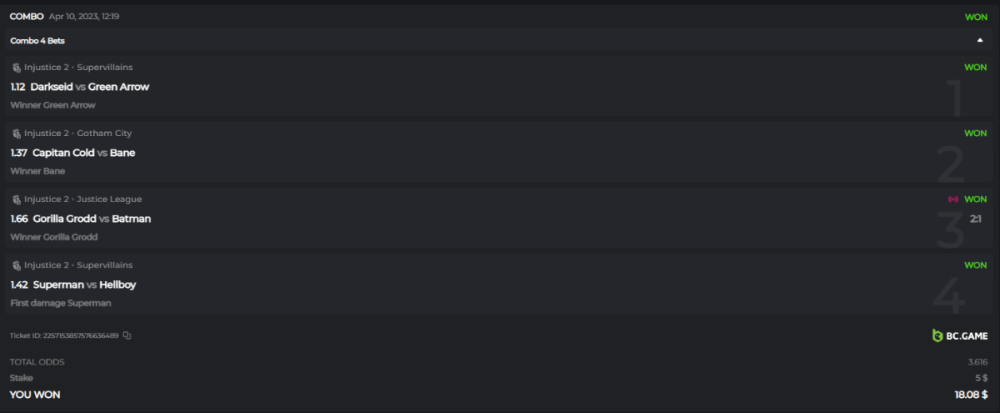
Task: Click the live stream icon beside the Gorilla Grodd WON status
Action: (x=953, y=199)
